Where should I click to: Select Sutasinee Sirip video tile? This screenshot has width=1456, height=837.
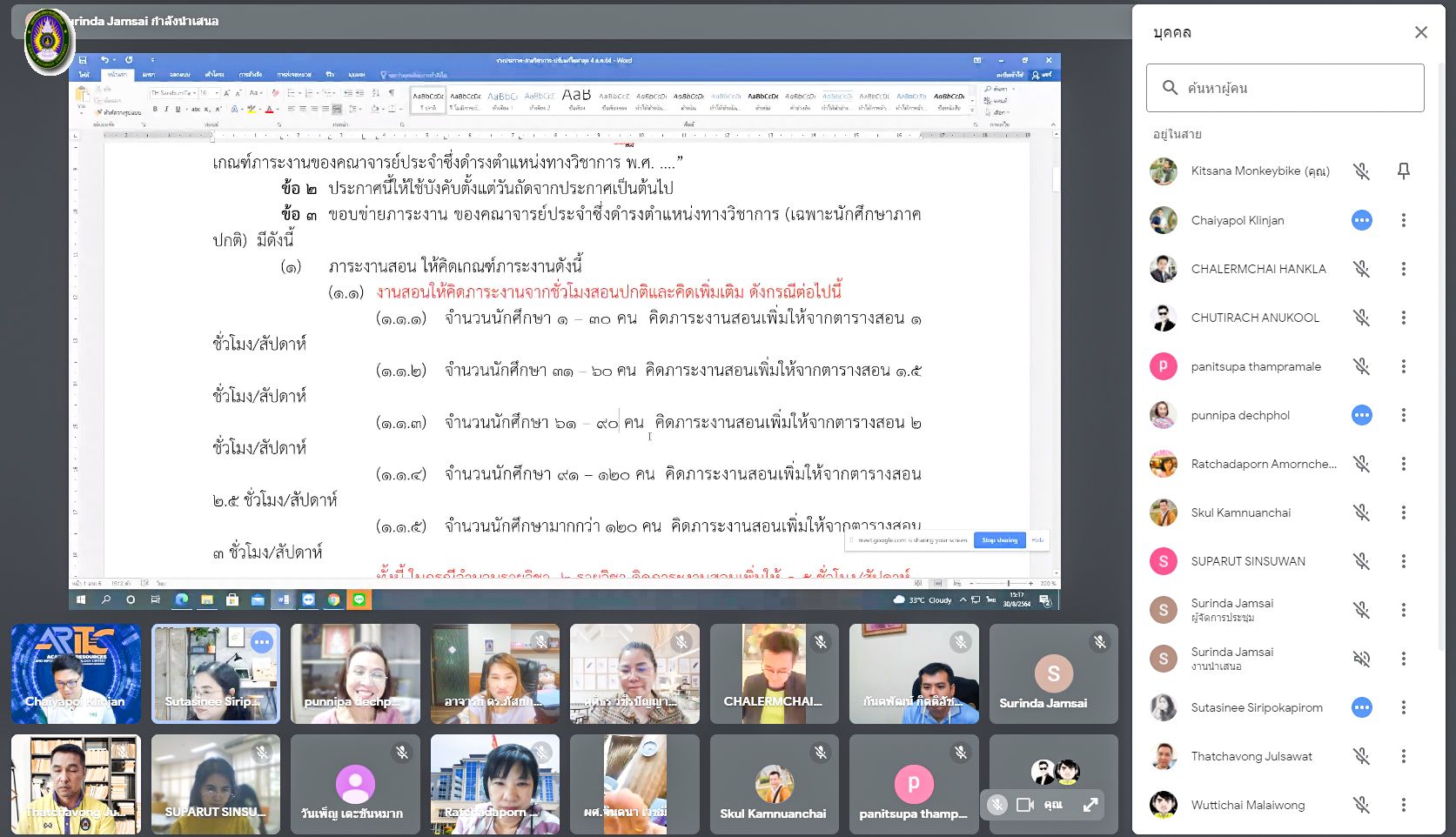pos(216,673)
